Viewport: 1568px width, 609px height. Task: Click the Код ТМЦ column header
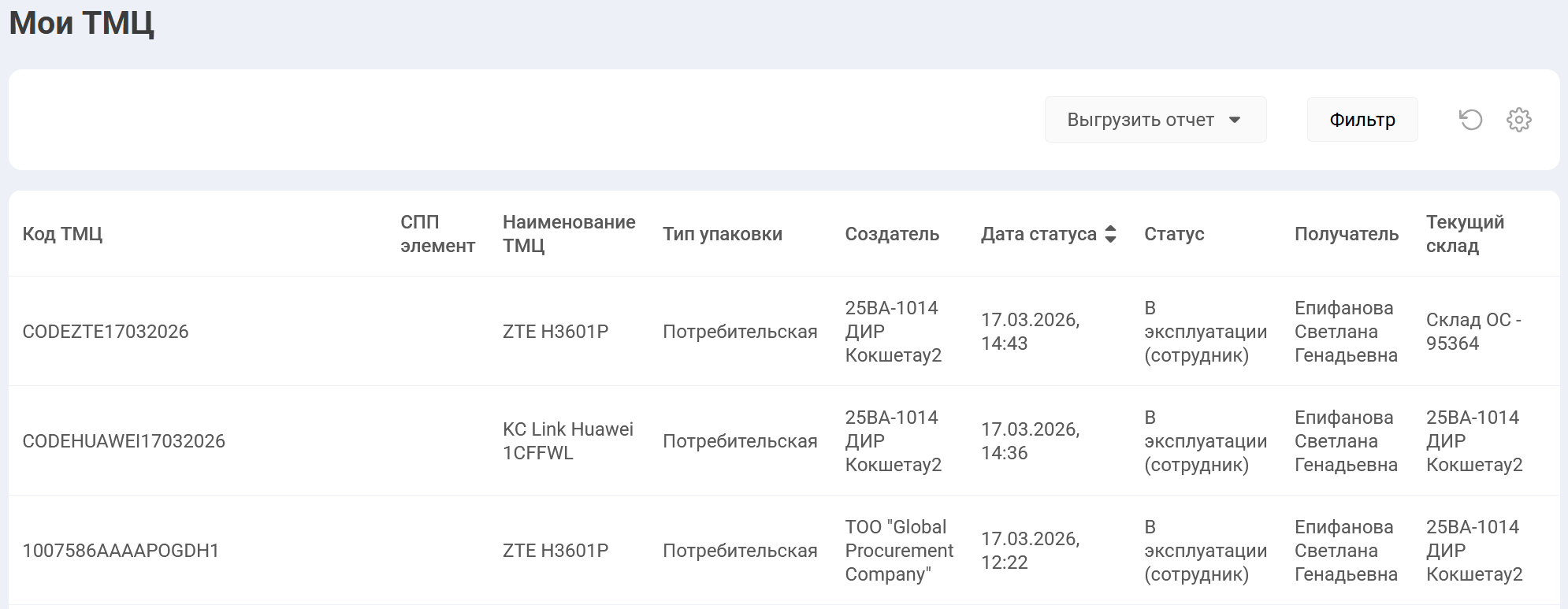(62, 234)
